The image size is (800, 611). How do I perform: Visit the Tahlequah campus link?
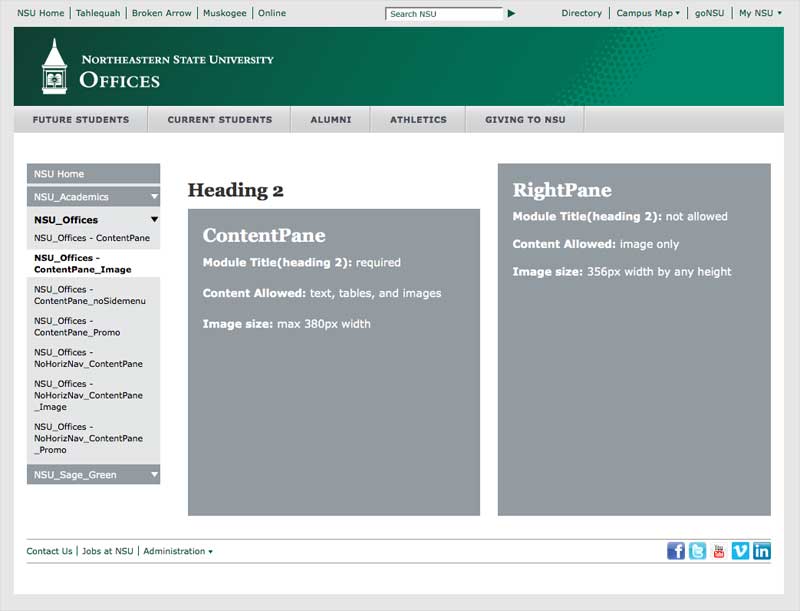tap(98, 13)
